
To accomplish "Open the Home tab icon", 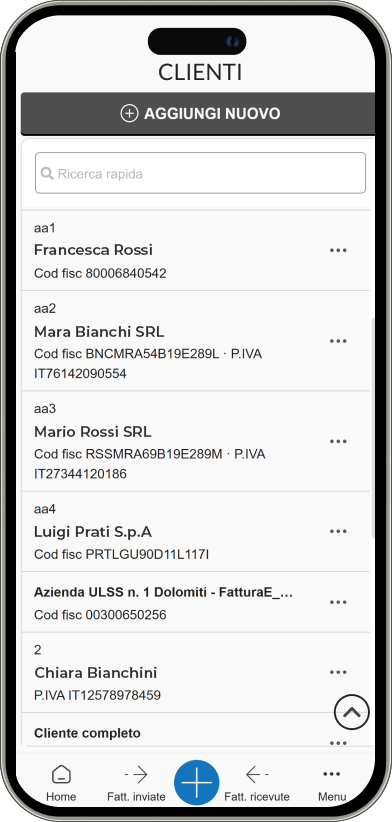I will tap(61, 774).
